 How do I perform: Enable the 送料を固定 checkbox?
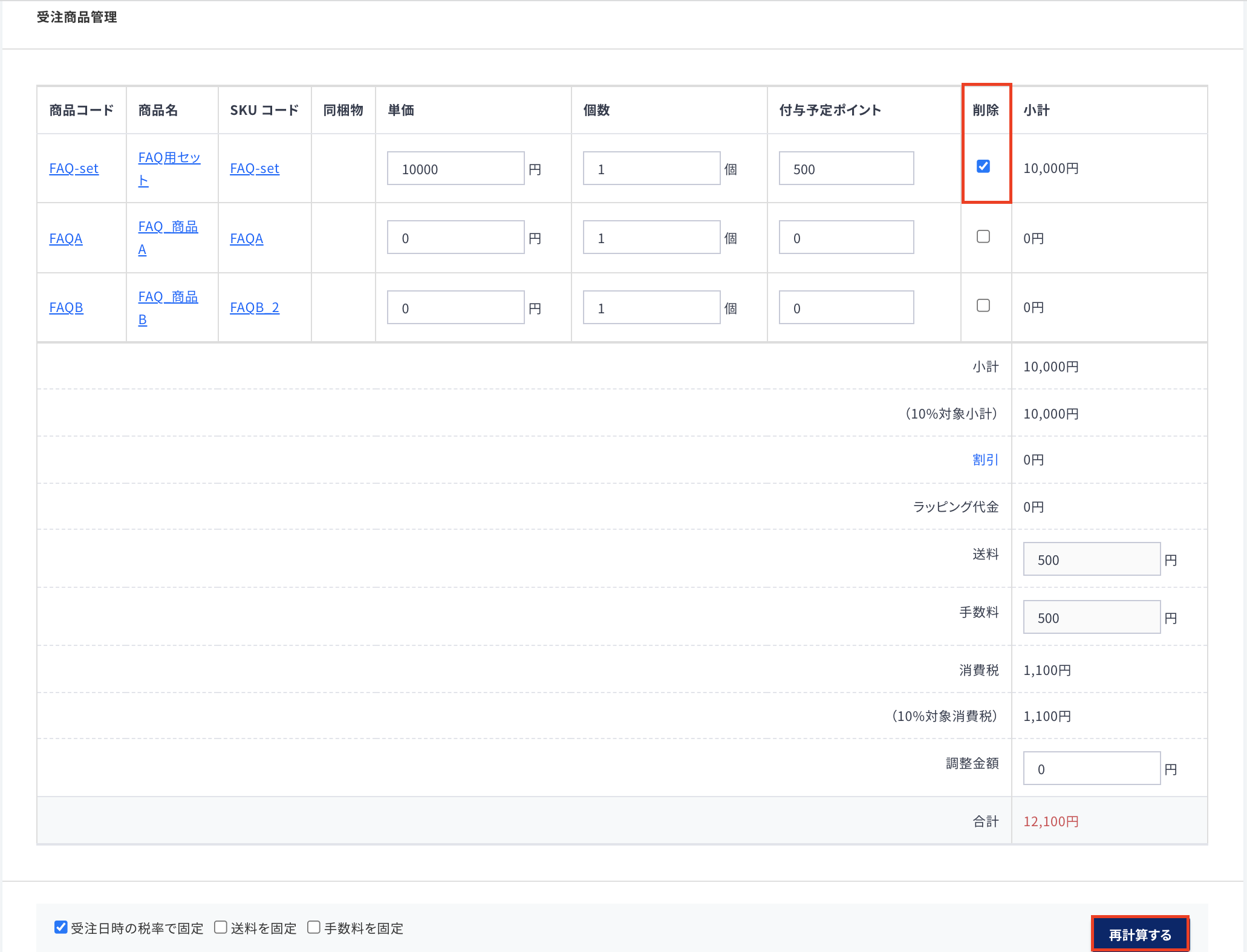[221, 927]
